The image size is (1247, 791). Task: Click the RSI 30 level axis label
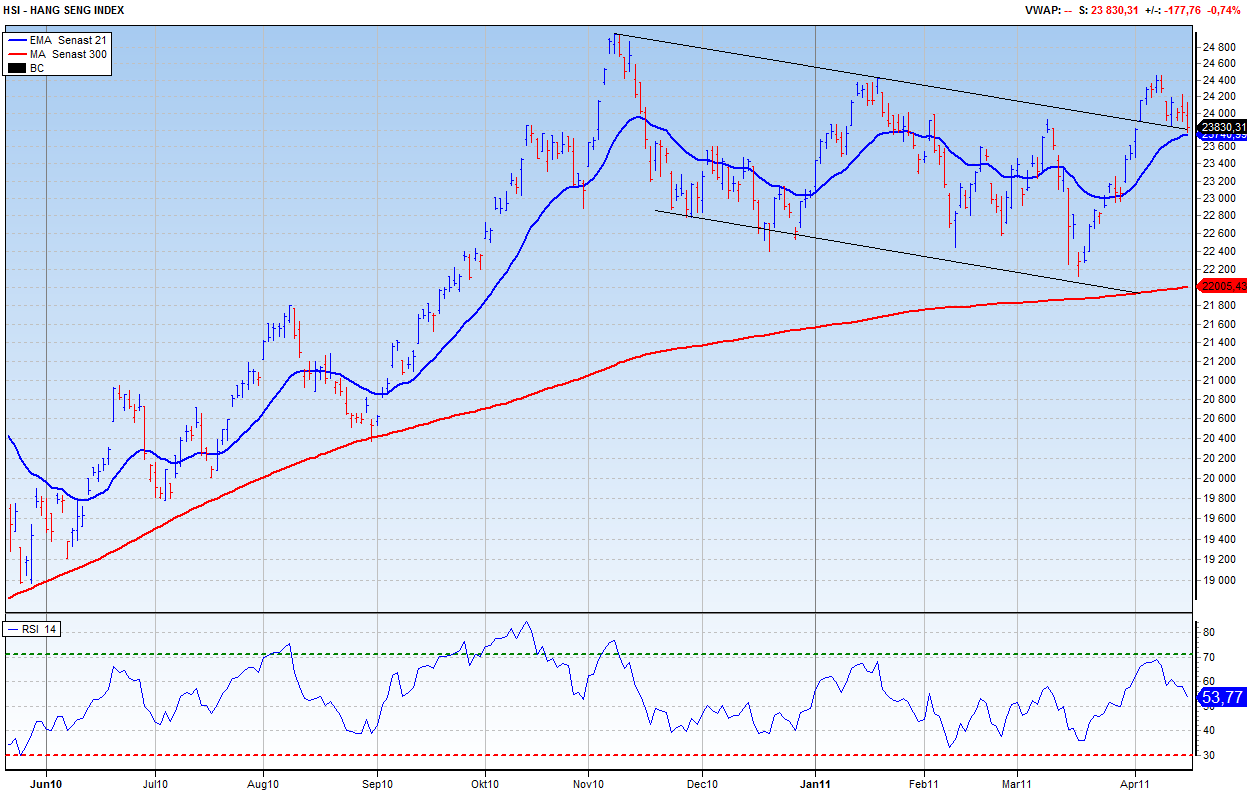[x=1208, y=755]
